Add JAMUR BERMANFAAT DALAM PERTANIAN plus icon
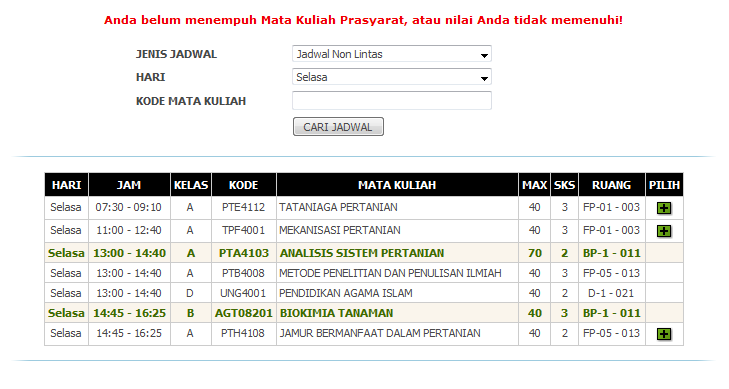This screenshot has height=389, width=729. click(664, 334)
